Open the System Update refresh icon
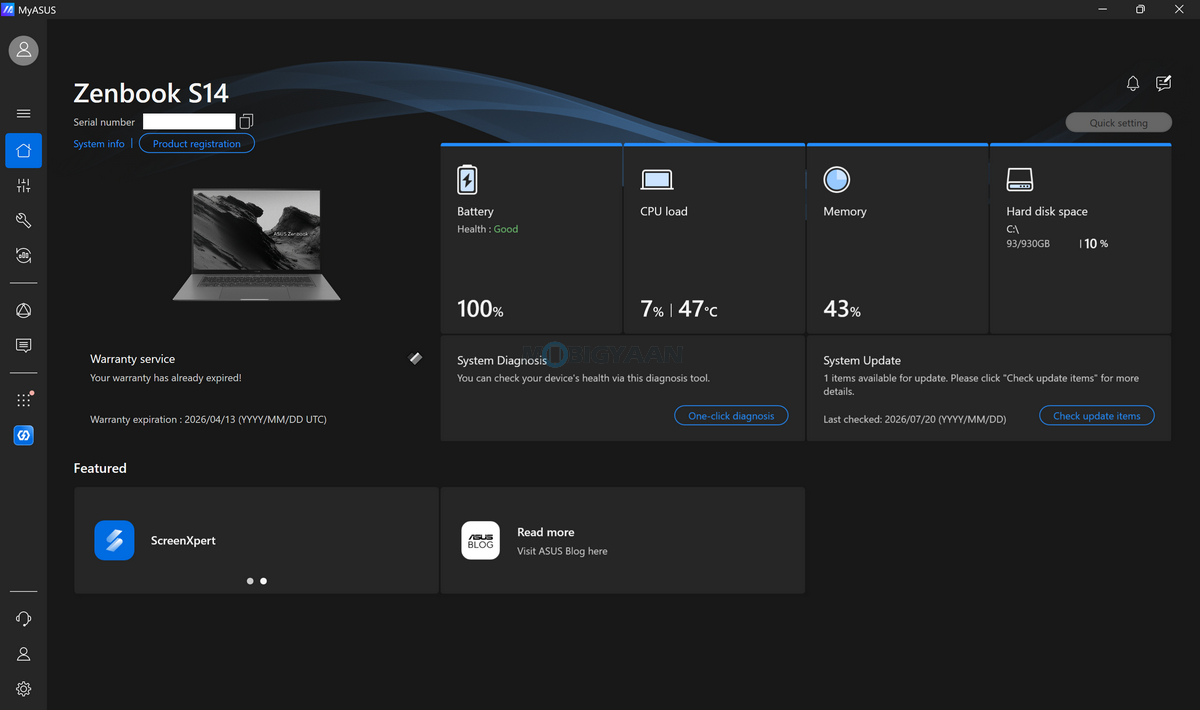The width and height of the screenshot is (1200, 710). click(24, 256)
